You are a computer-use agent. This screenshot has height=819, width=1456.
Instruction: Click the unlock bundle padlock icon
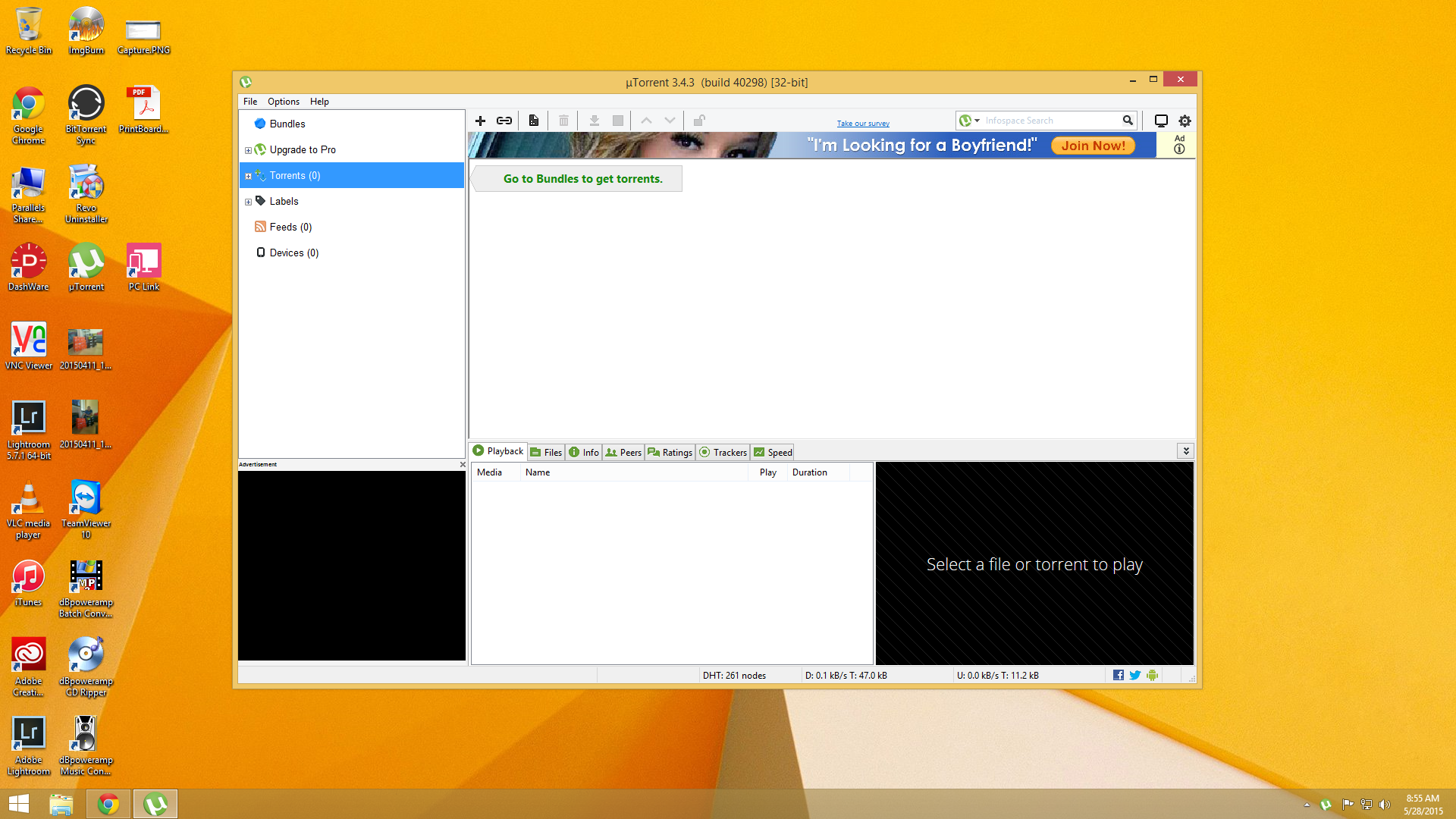[x=699, y=121]
